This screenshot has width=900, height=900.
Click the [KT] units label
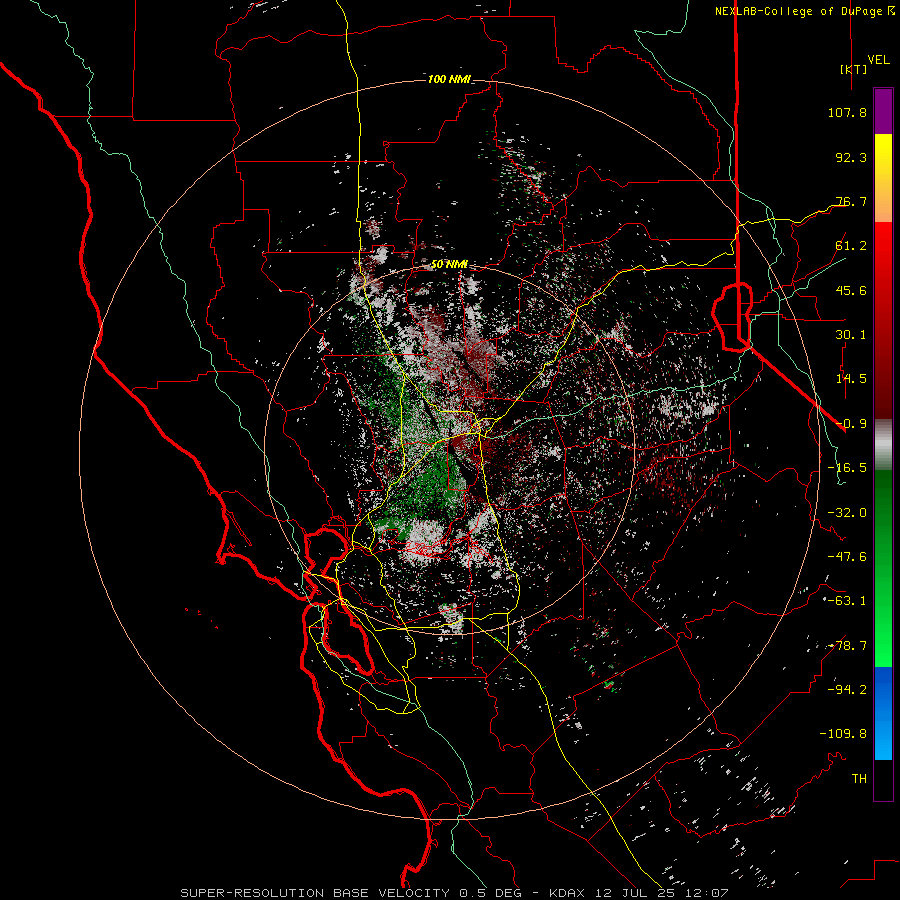point(854,69)
